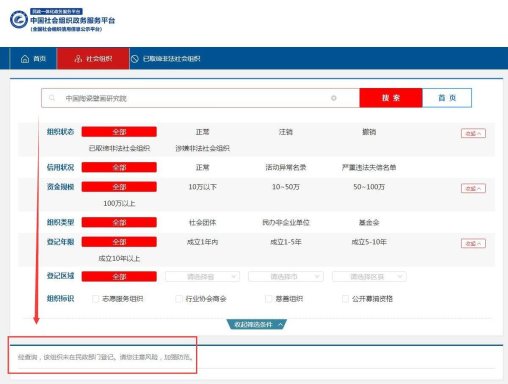Filter by 涉嫌非法社会组织 status
Screen dimensions: 508x384
[202, 148]
